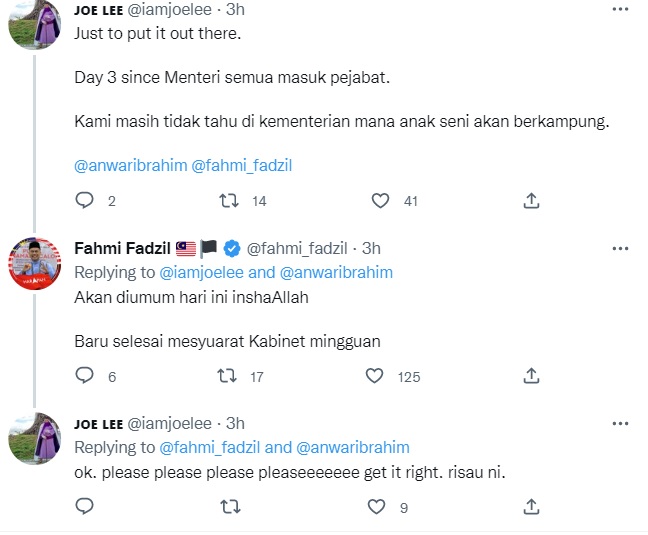
Task: Retweet Fahmi Fadzil's Kabinet tweet
Action: click(x=228, y=377)
